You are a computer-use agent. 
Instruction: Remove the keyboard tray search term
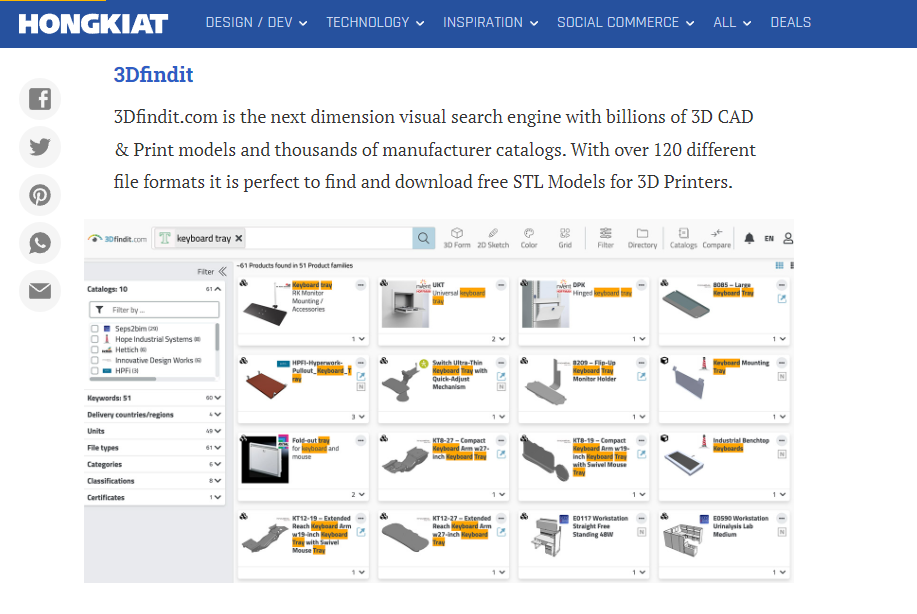point(239,239)
